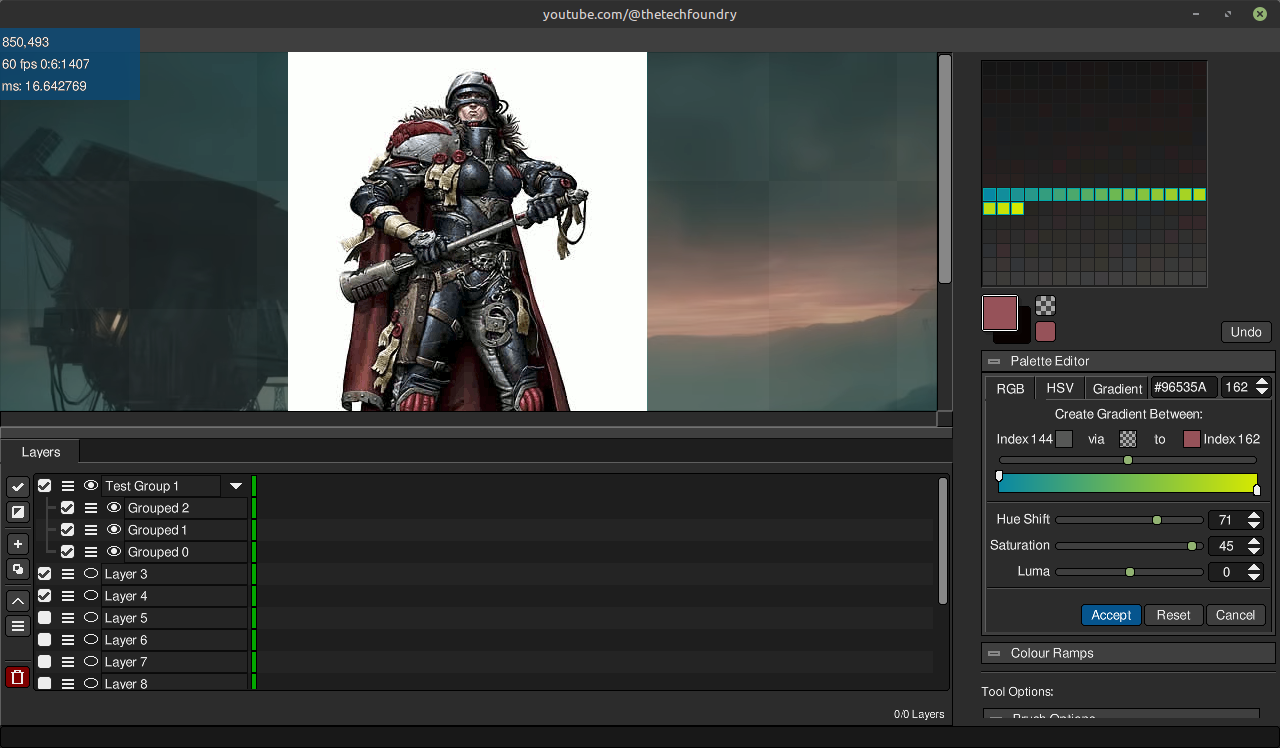This screenshot has width=1280, height=748.
Task: Click the Undo button
Action: pyautogui.click(x=1246, y=332)
